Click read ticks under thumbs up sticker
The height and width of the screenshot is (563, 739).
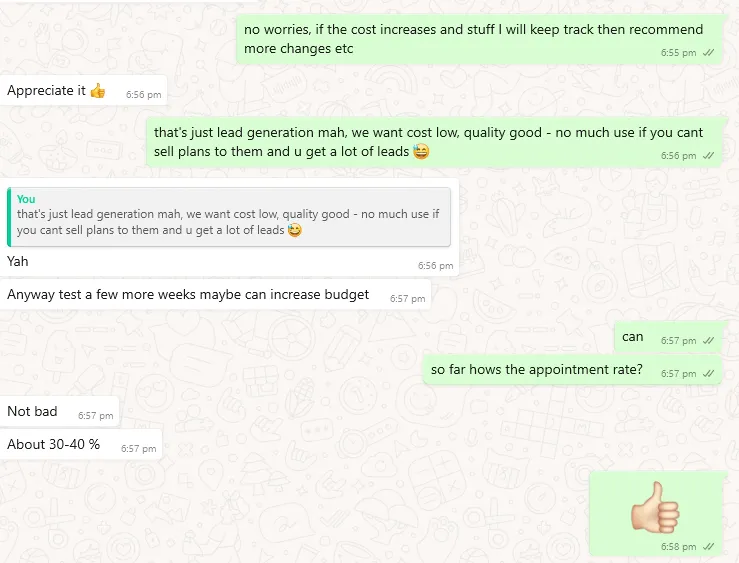point(708,547)
